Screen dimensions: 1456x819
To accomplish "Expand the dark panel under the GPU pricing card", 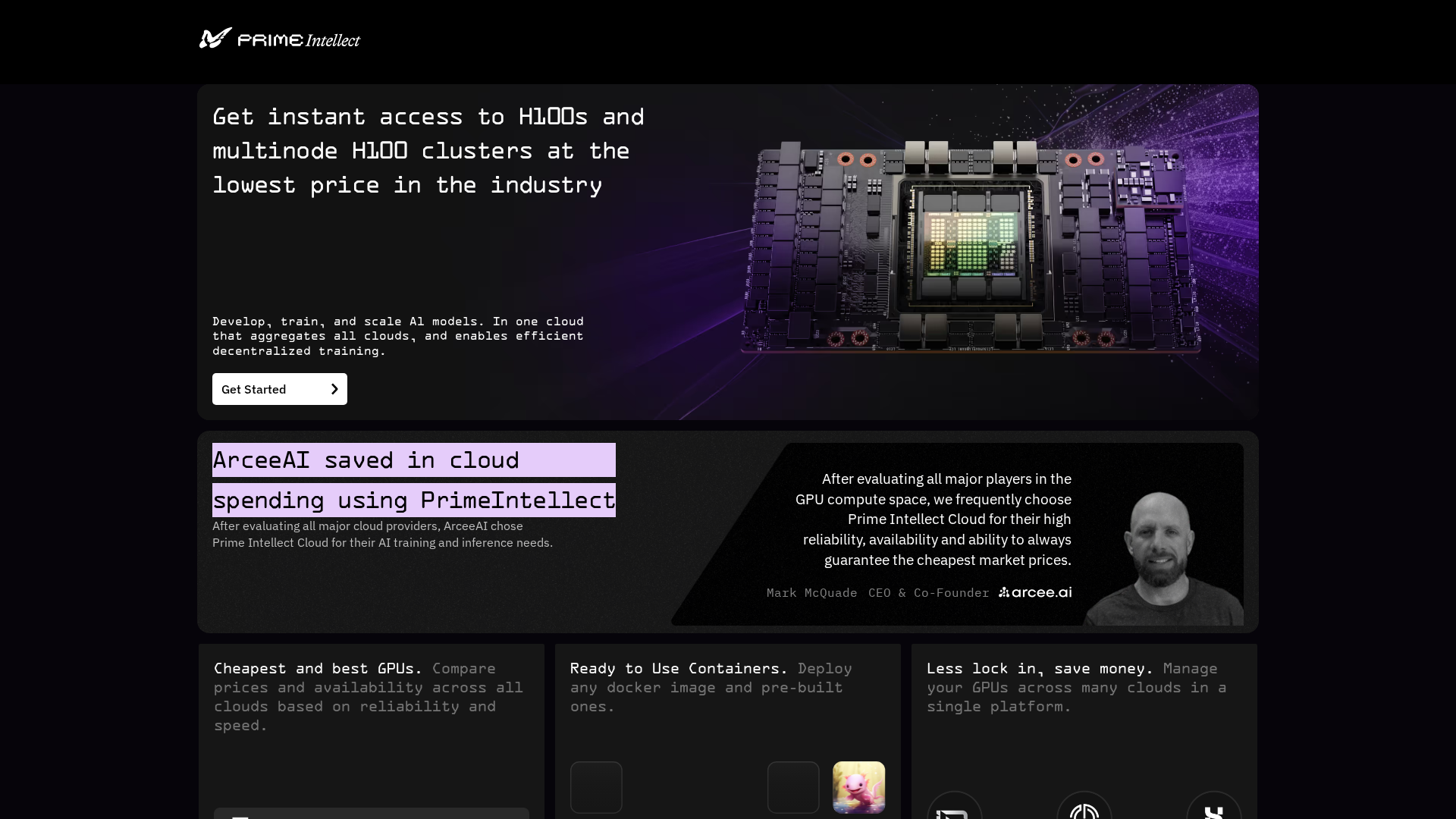I will pyautogui.click(x=371, y=814).
